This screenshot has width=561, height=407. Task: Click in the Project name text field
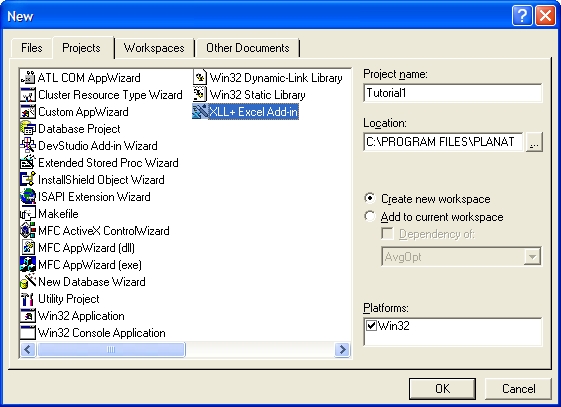pyautogui.click(x=453, y=93)
